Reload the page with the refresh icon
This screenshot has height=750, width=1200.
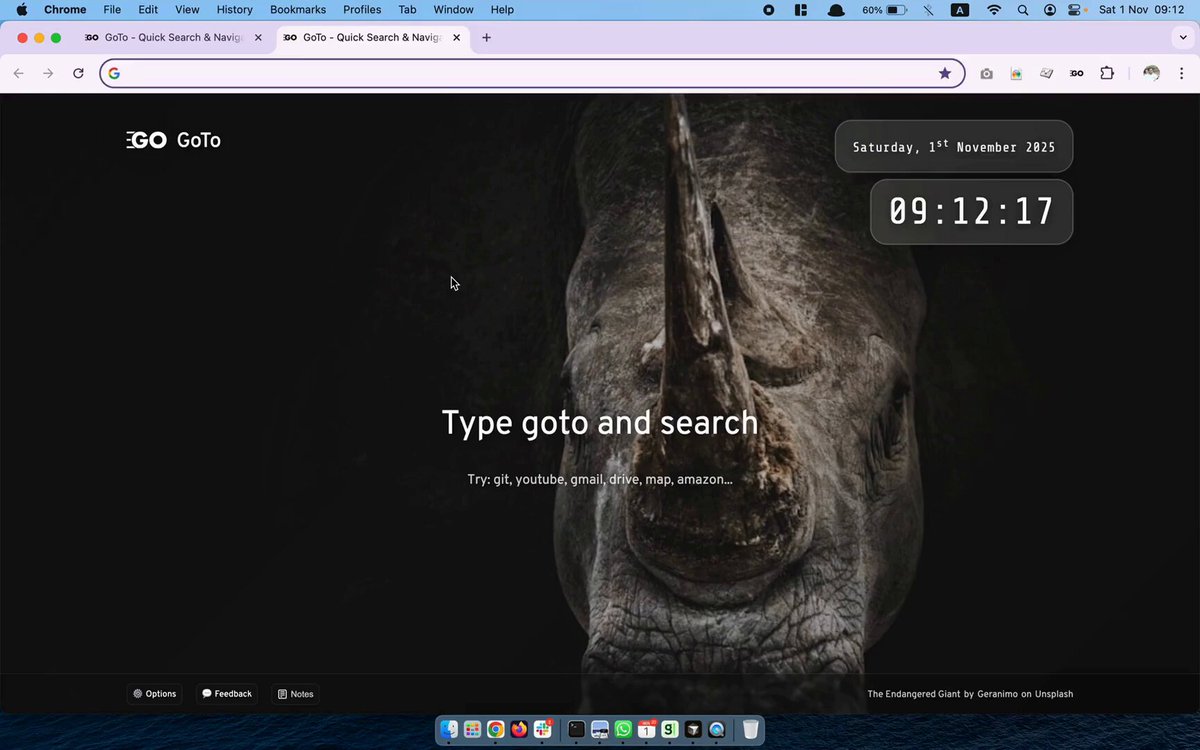click(78, 73)
